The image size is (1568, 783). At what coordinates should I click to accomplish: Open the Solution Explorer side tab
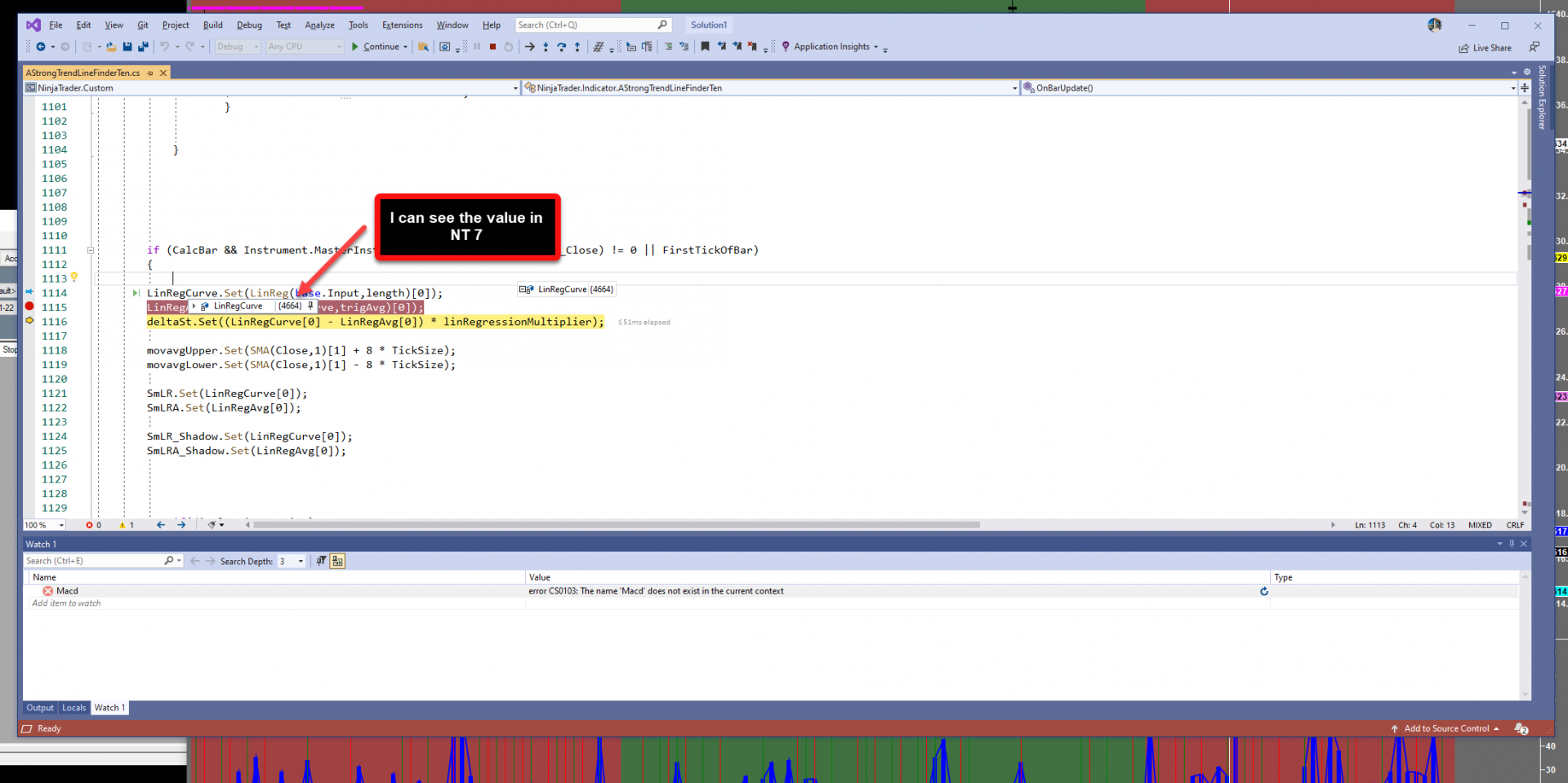tap(1543, 97)
